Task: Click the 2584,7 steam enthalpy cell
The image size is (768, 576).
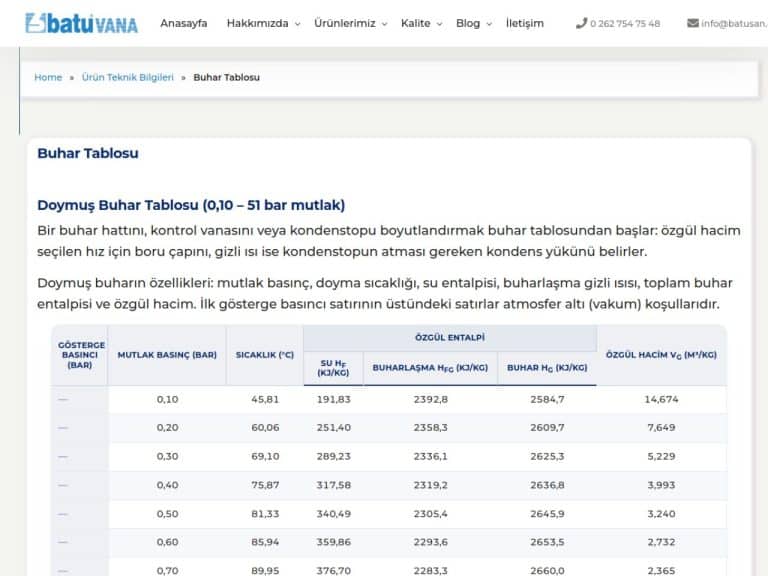Action: tap(547, 400)
